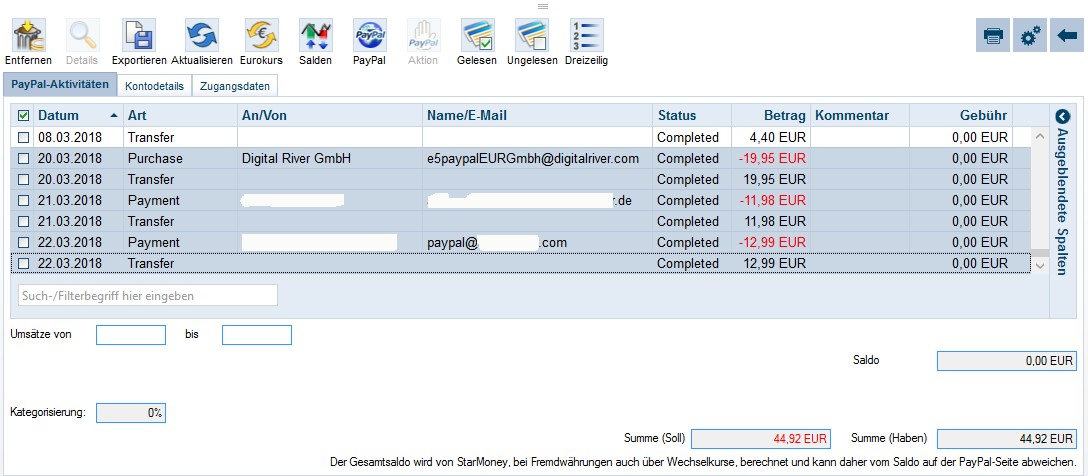Open the Zugangsdaten tab
1088x476 pixels.
(x=234, y=86)
